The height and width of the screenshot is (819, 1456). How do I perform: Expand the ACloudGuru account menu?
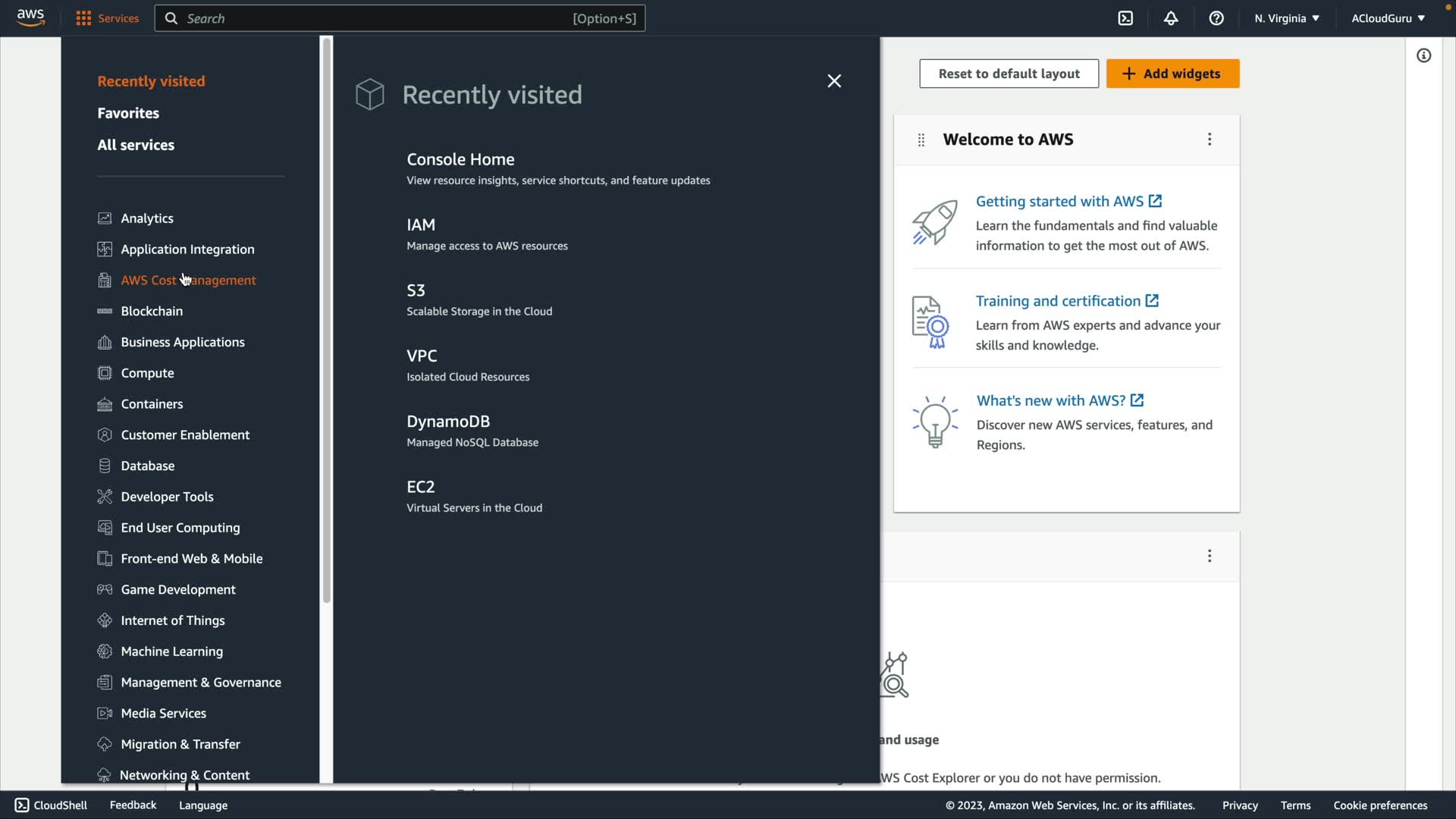[1388, 18]
